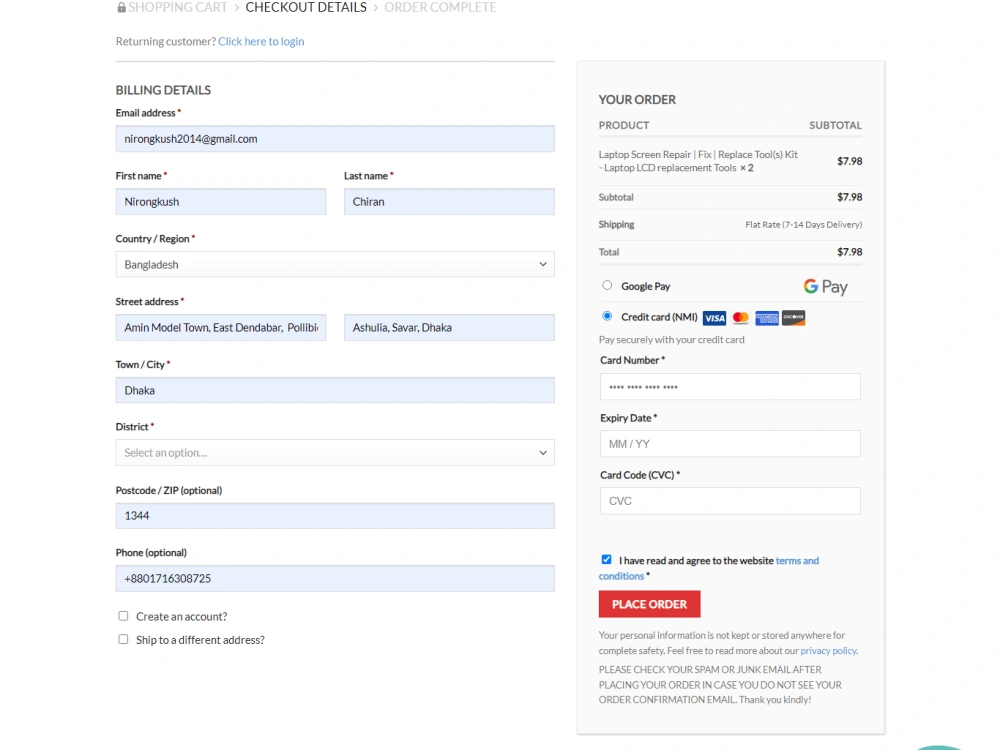
Task: Tick the Create an account checkbox
Action: click(x=123, y=616)
